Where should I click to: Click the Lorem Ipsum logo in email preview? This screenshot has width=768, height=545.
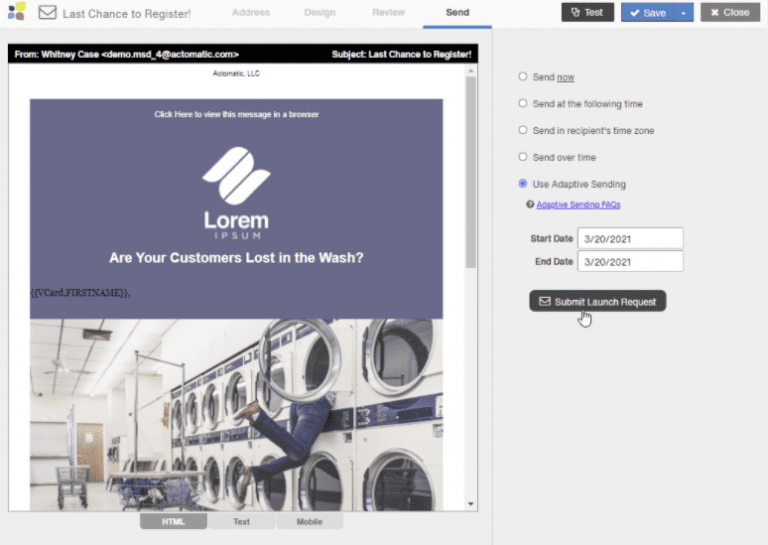236,193
